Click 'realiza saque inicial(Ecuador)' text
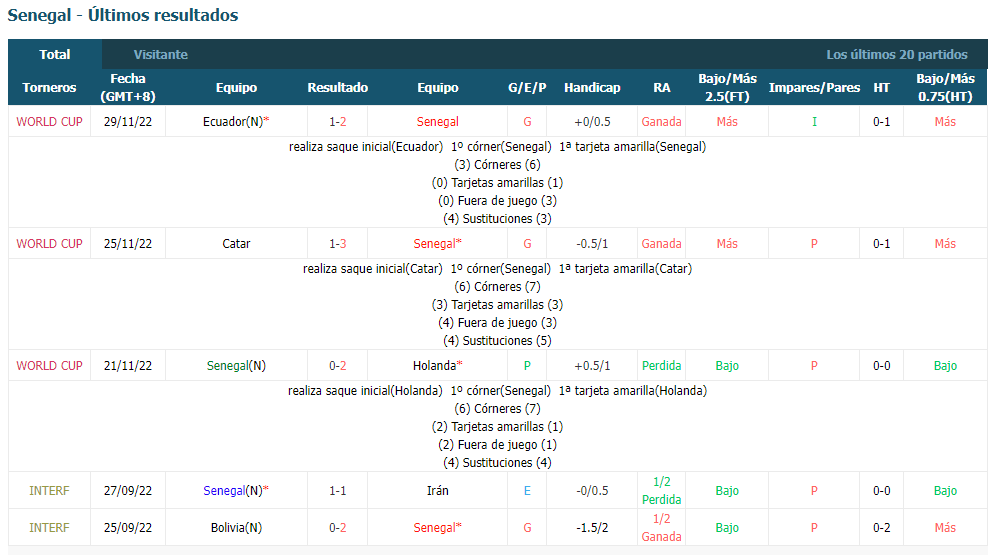 tap(366, 147)
